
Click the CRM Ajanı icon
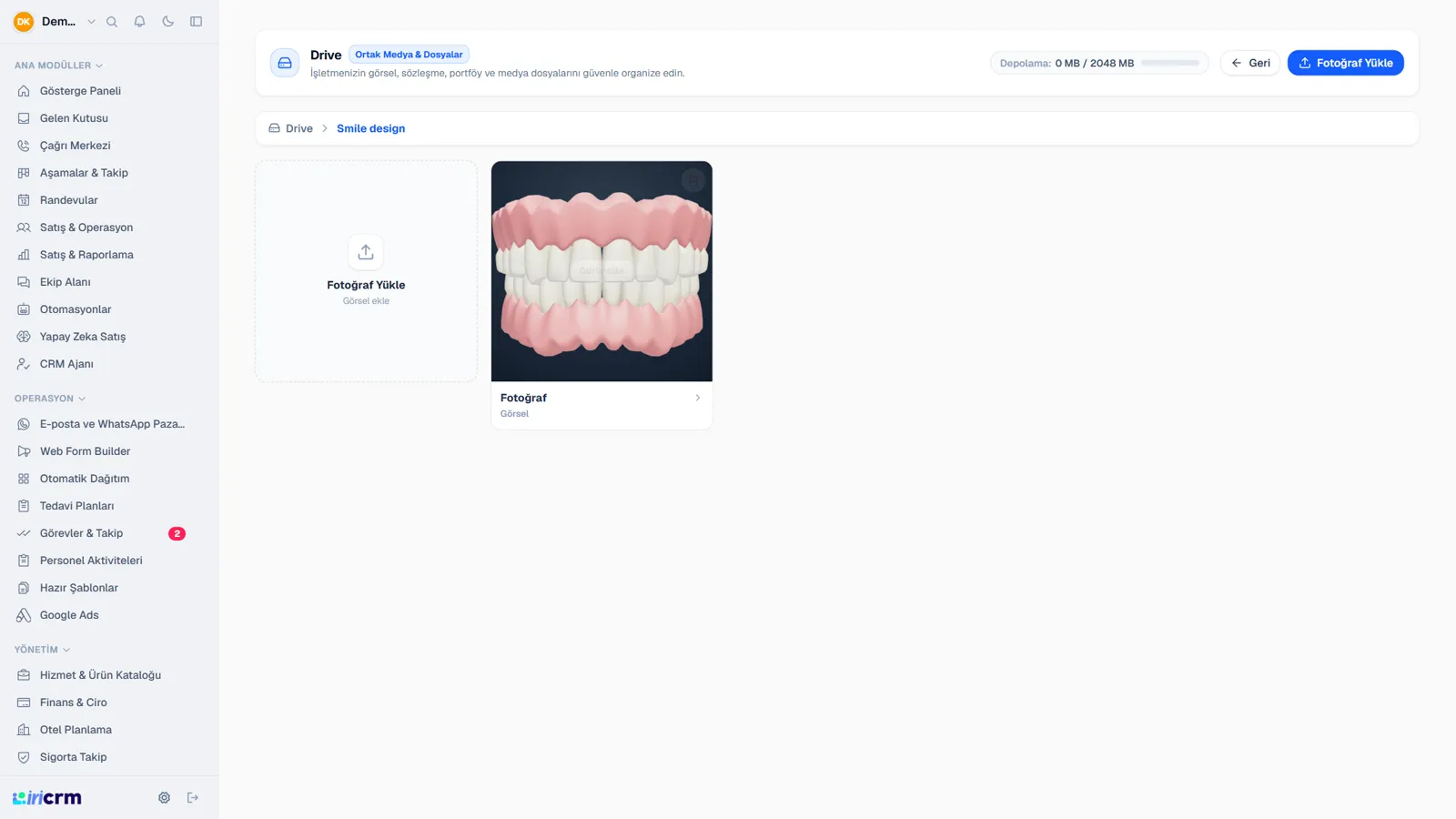24,364
